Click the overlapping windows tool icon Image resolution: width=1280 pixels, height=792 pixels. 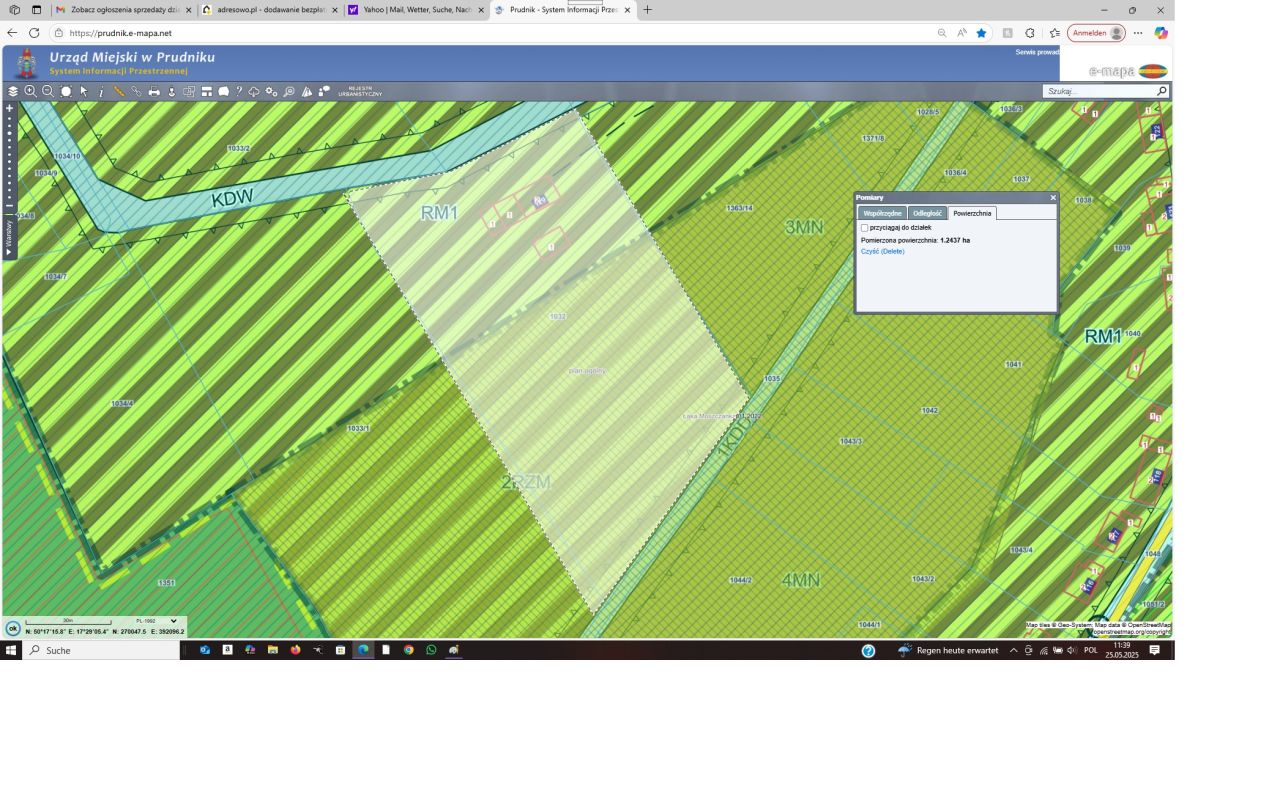point(189,91)
